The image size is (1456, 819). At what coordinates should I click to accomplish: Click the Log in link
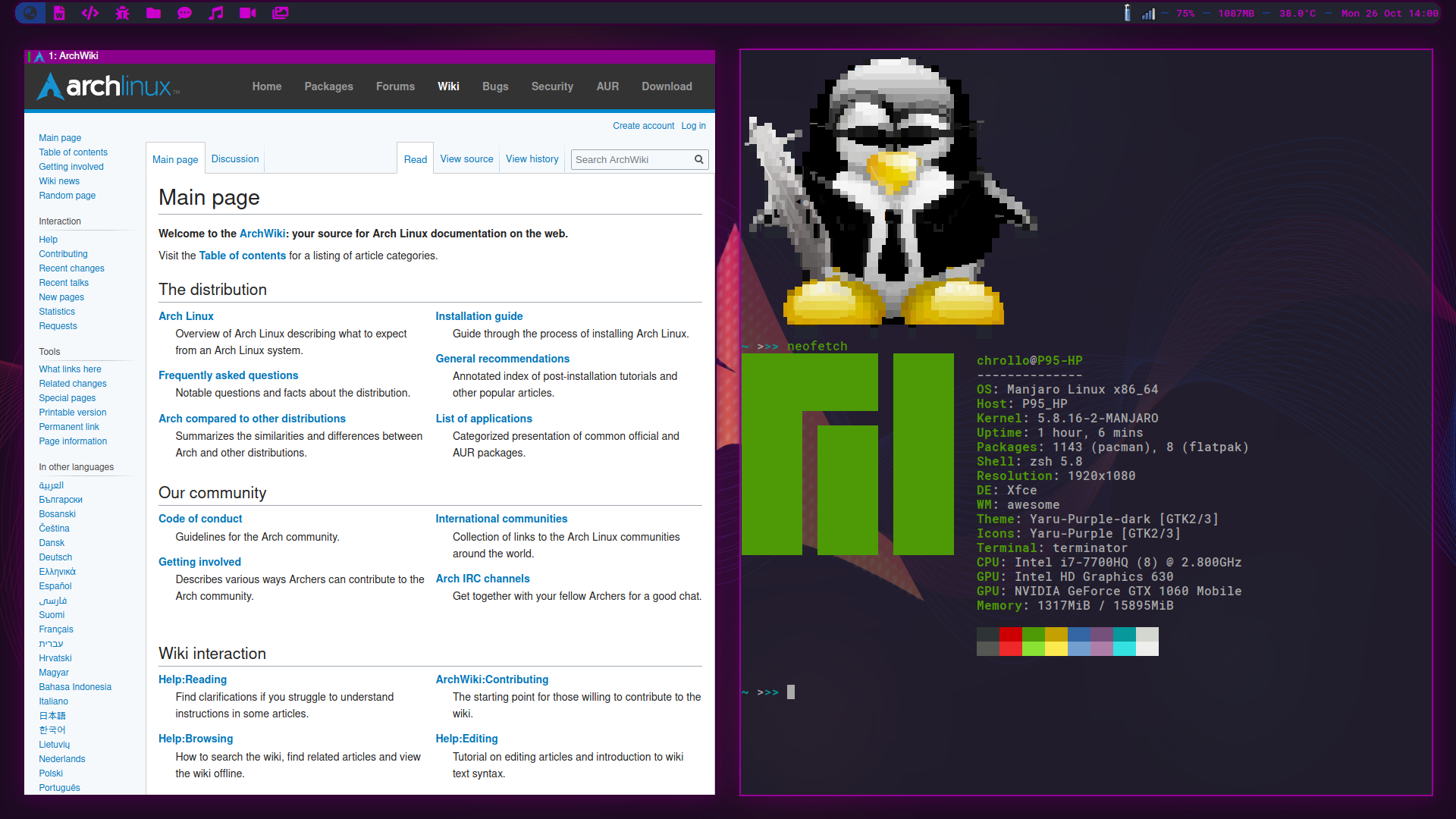click(693, 126)
